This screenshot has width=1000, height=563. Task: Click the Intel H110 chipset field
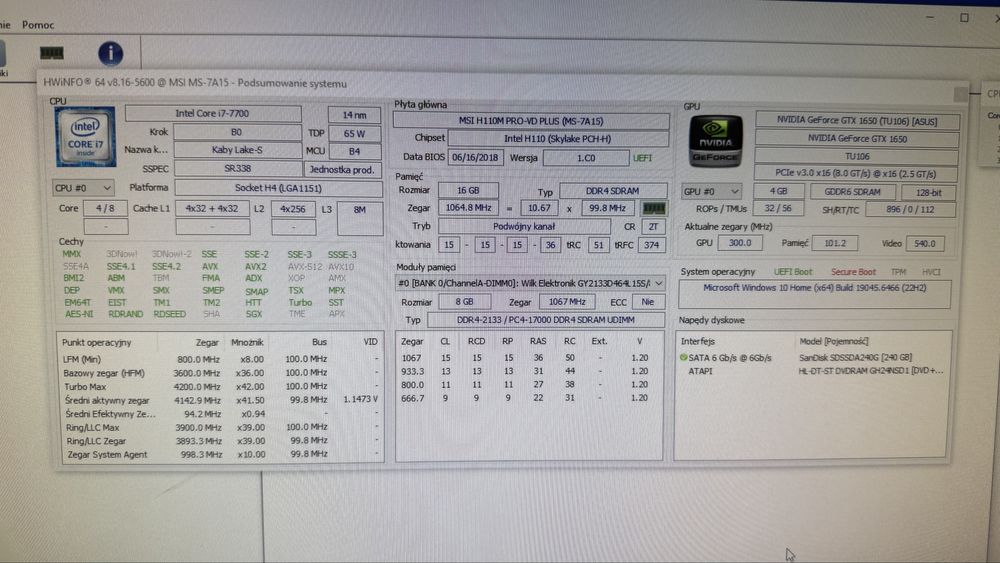pos(558,138)
